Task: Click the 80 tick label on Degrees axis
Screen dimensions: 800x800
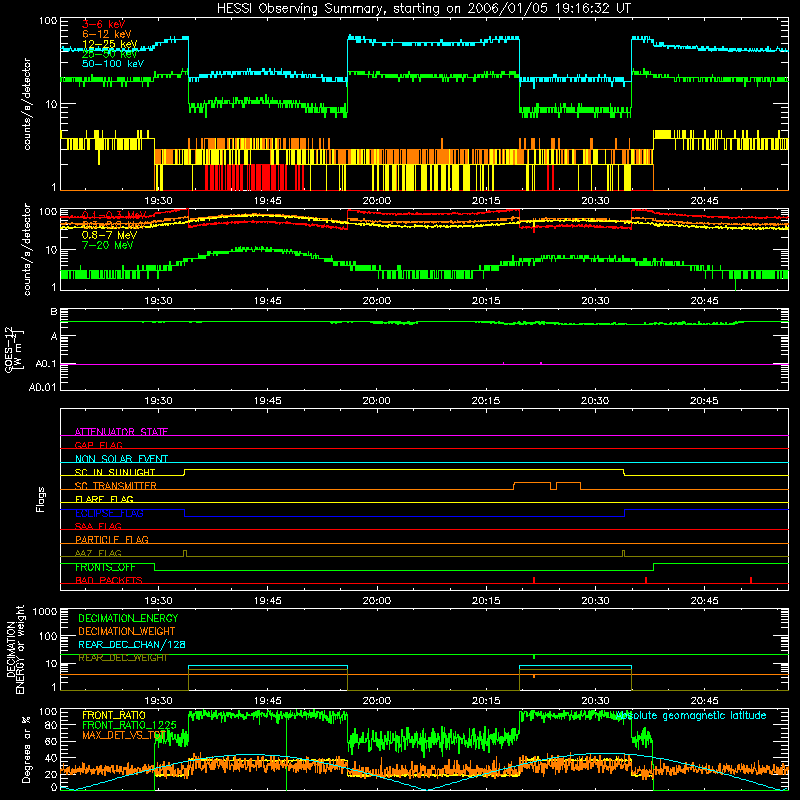Action: [51, 725]
